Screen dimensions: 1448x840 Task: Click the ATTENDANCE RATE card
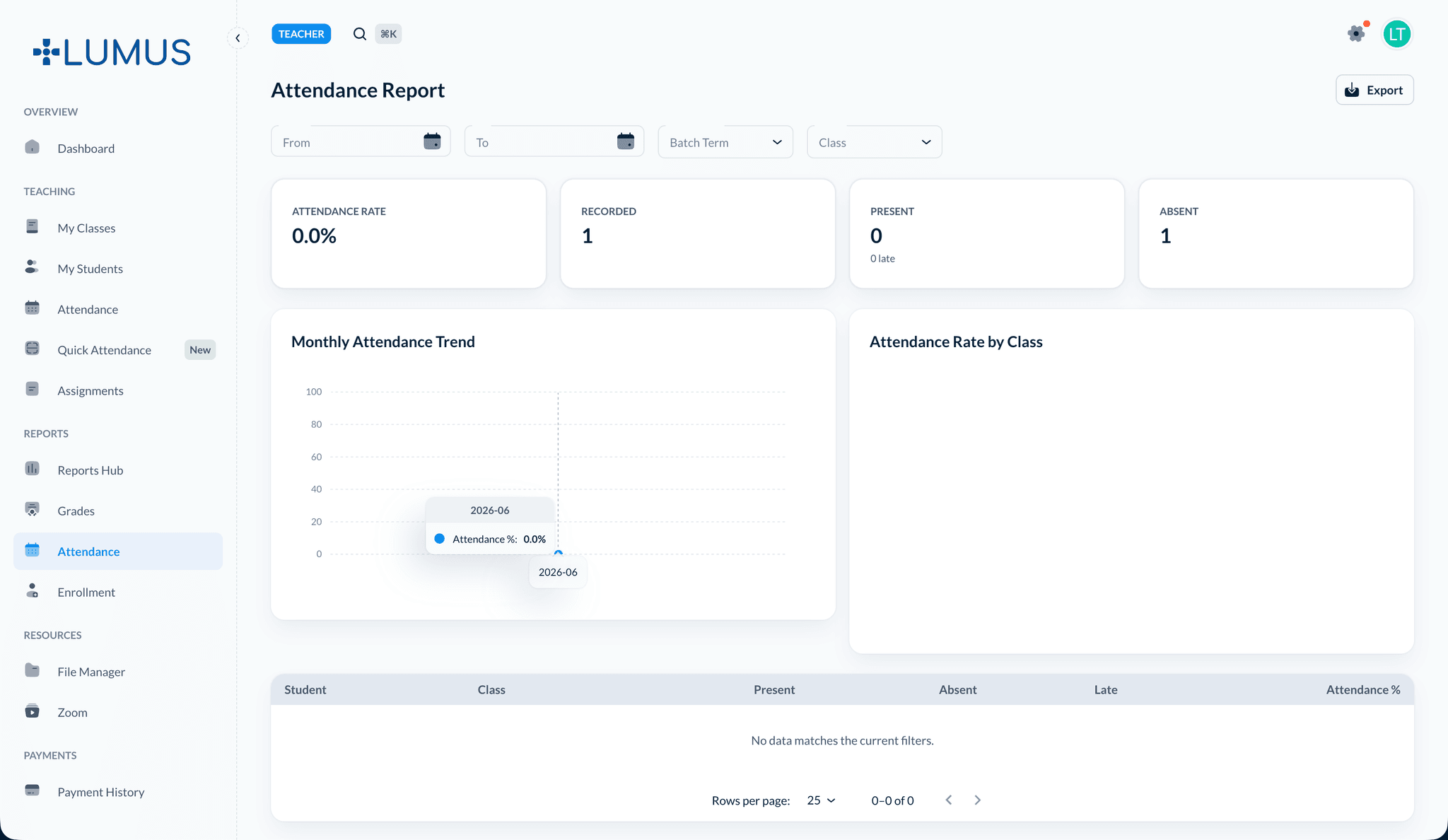click(409, 233)
